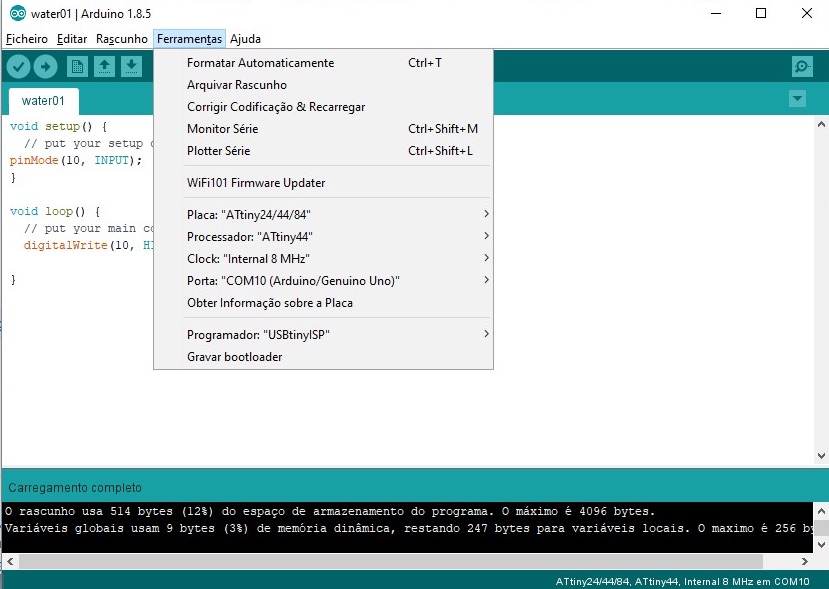Click 'Carregamento completo' status message
The image size is (829, 589).
tap(75, 487)
